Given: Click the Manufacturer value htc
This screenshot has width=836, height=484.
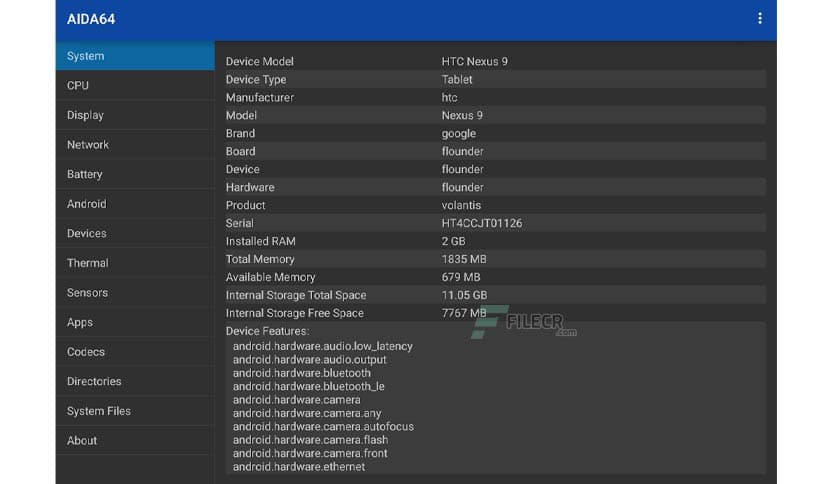Looking at the screenshot, I should [x=449, y=98].
